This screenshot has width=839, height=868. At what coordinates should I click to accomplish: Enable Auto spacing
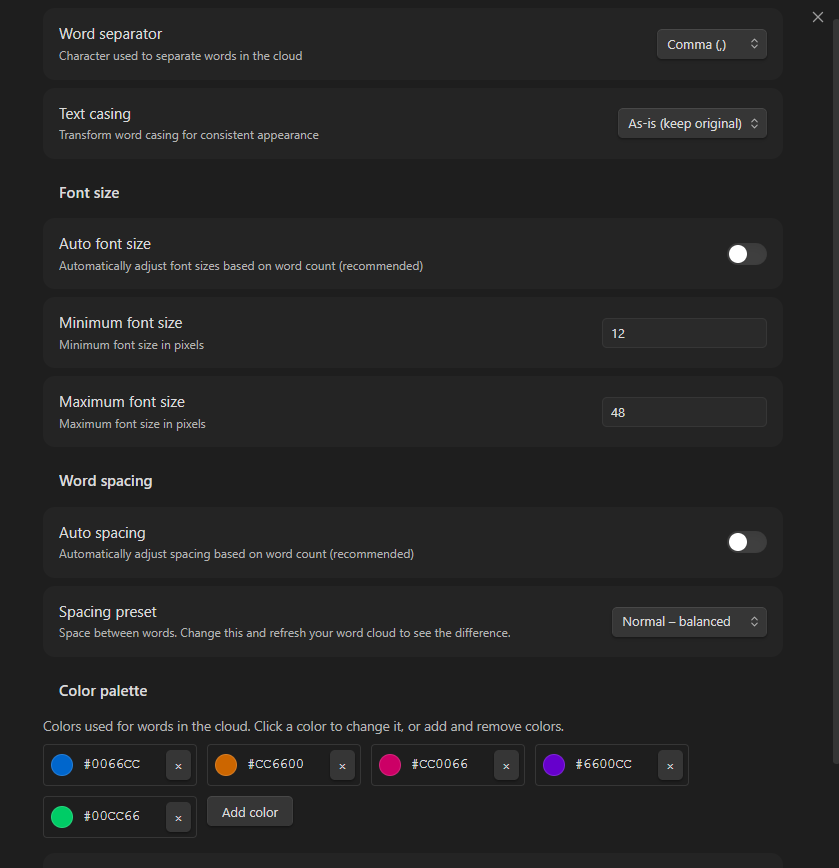coord(746,542)
